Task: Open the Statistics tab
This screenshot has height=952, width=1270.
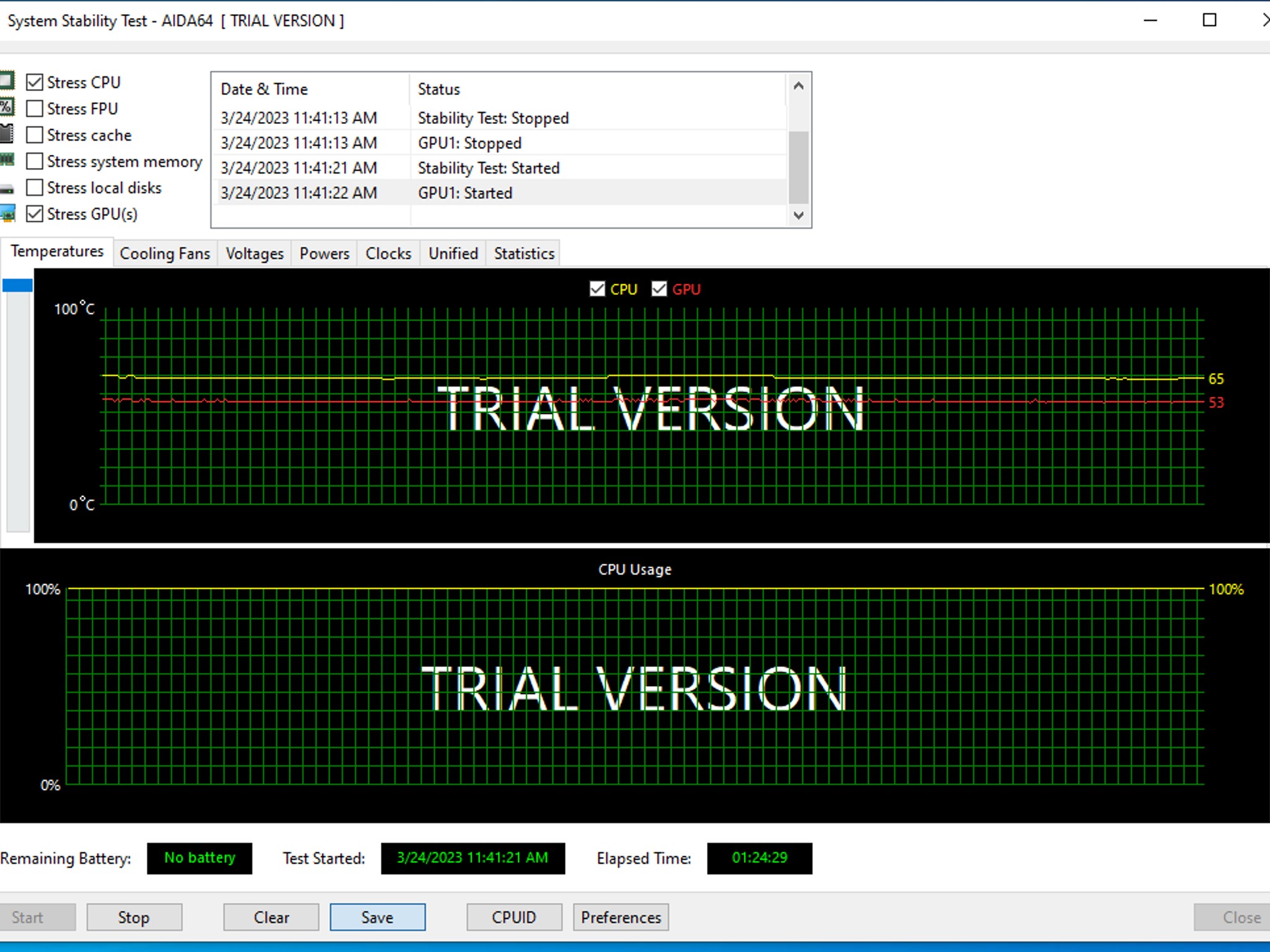Action: (x=524, y=253)
